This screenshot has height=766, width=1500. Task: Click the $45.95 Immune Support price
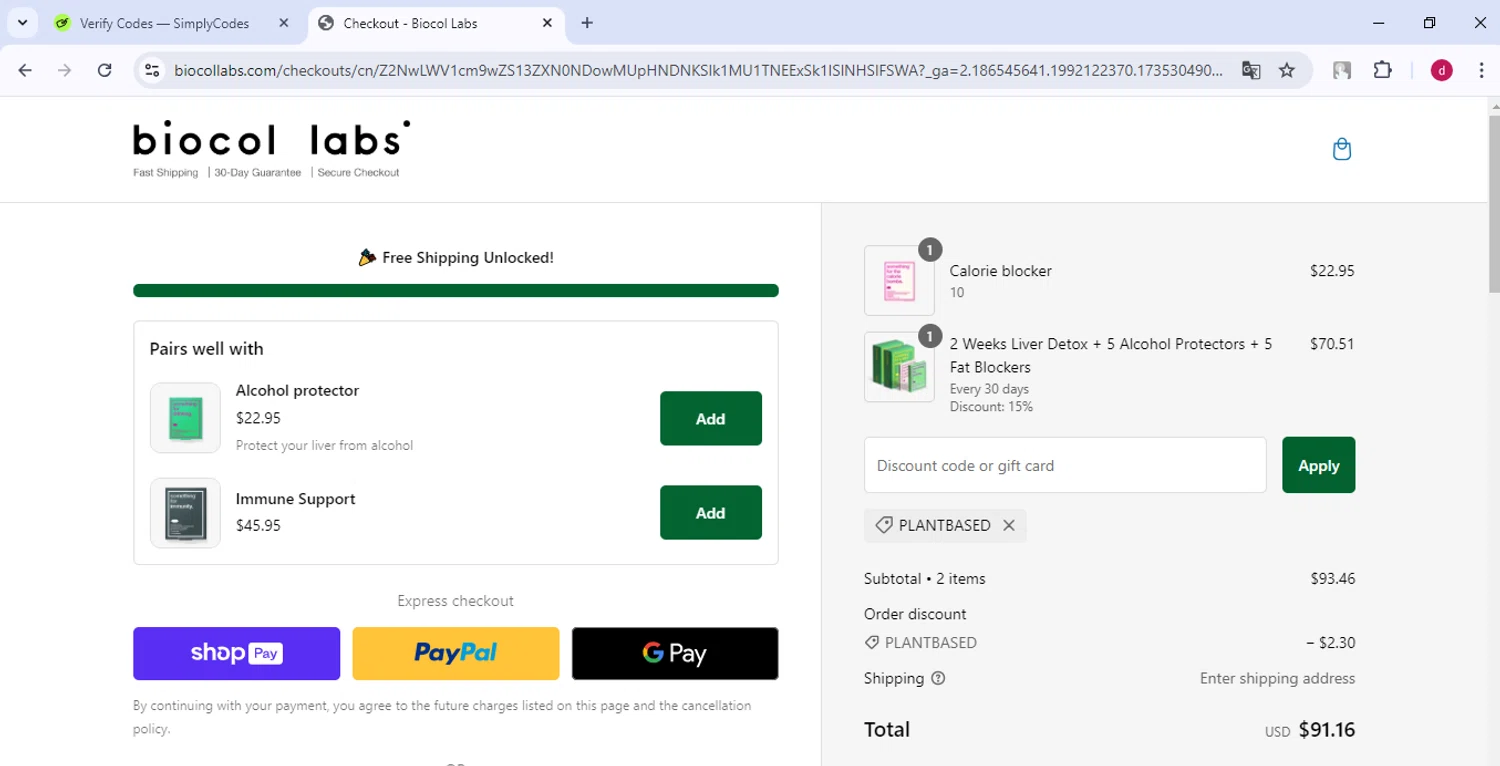[x=258, y=525]
